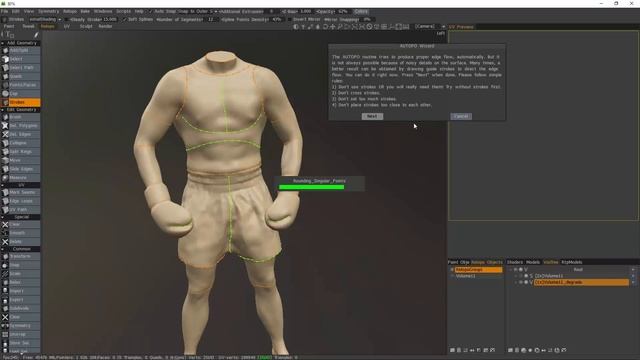Open the Bake menu
Viewport: 640px width, 360px height.
[x=85, y=11]
